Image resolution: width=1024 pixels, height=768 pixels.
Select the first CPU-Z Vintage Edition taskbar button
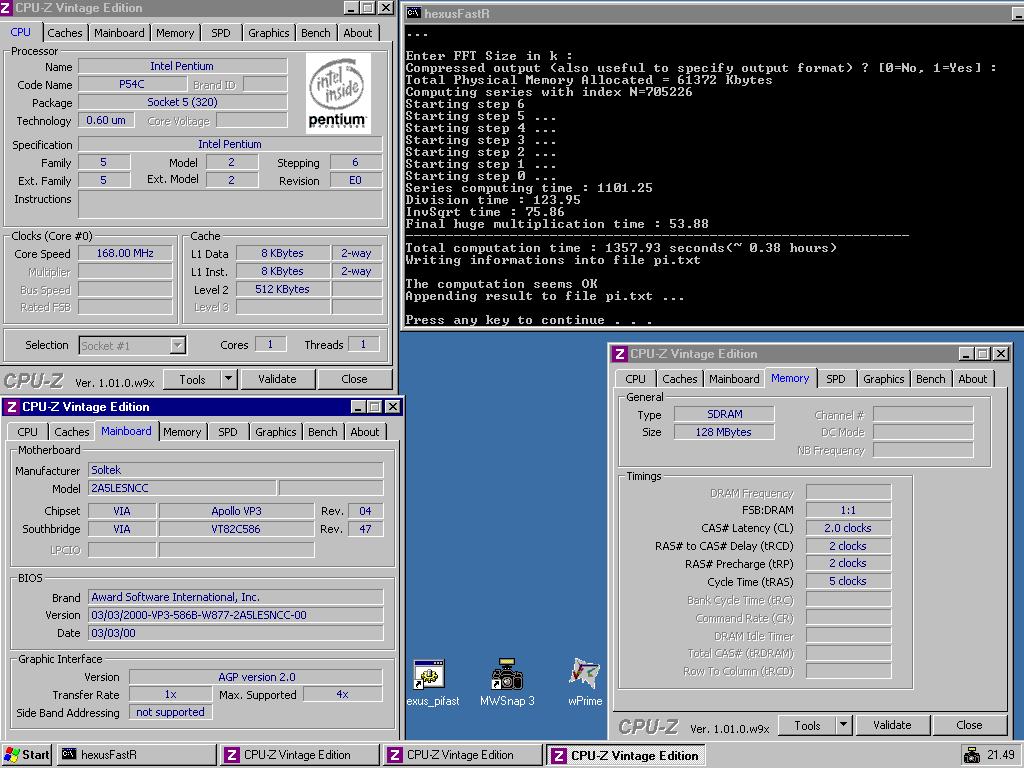click(299, 755)
